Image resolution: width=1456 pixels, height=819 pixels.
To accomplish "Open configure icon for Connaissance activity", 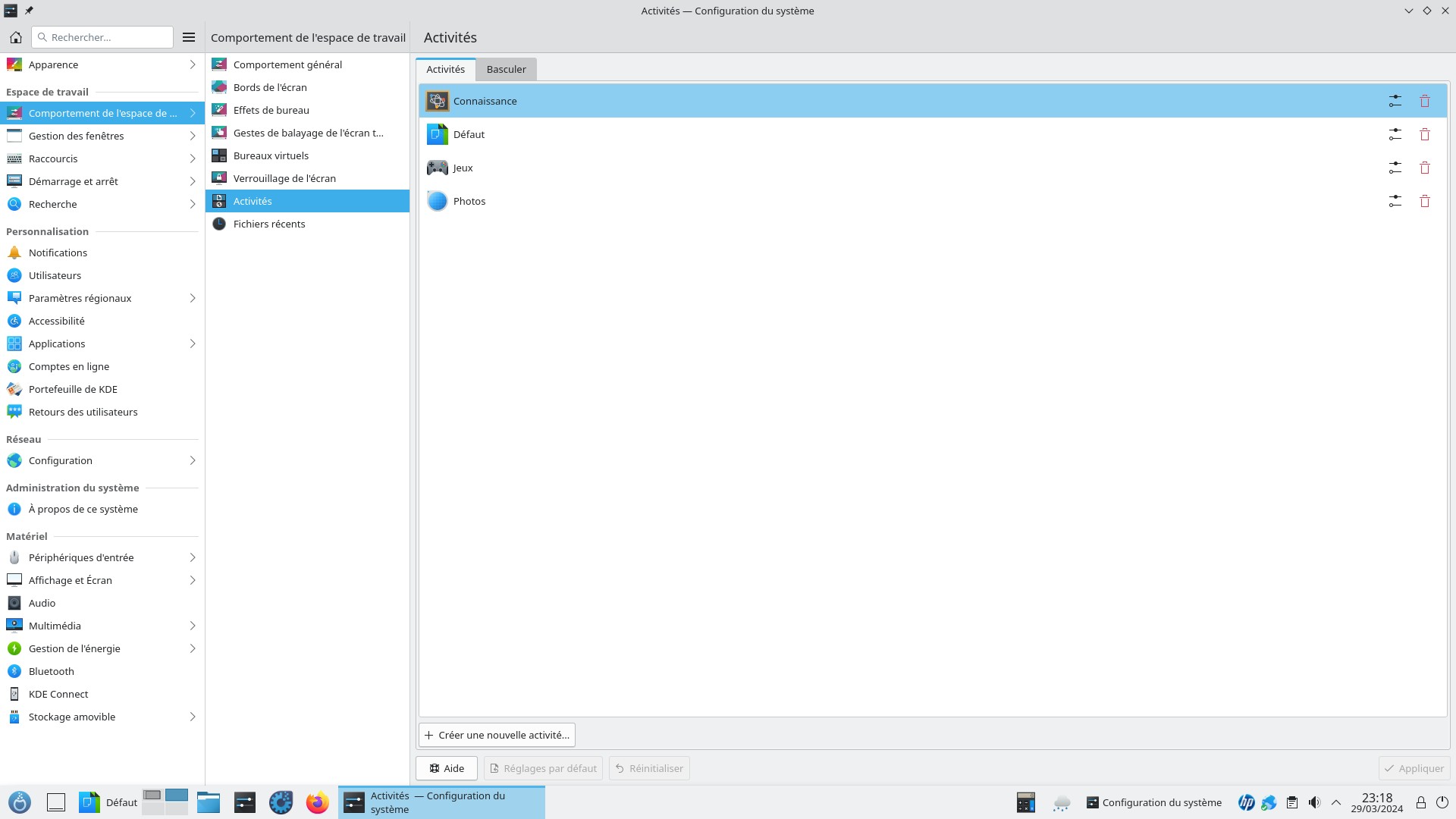I will 1395,101.
